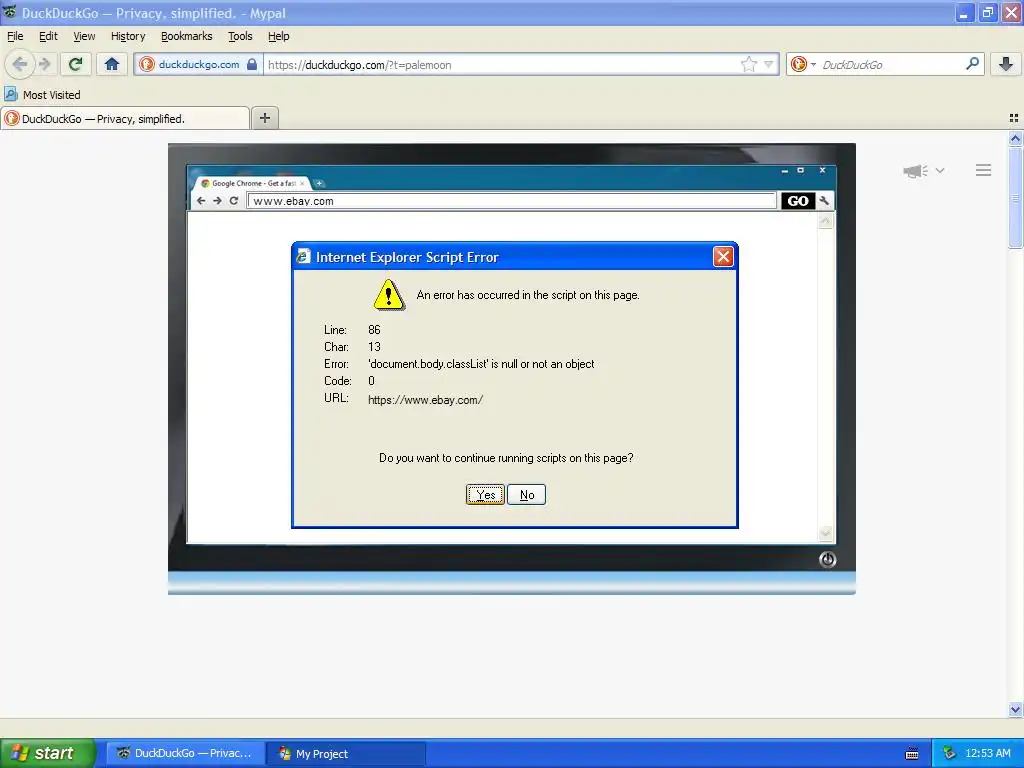The image size is (1024, 768).
Task: Click No in the script error dialog
Action: click(526, 494)
